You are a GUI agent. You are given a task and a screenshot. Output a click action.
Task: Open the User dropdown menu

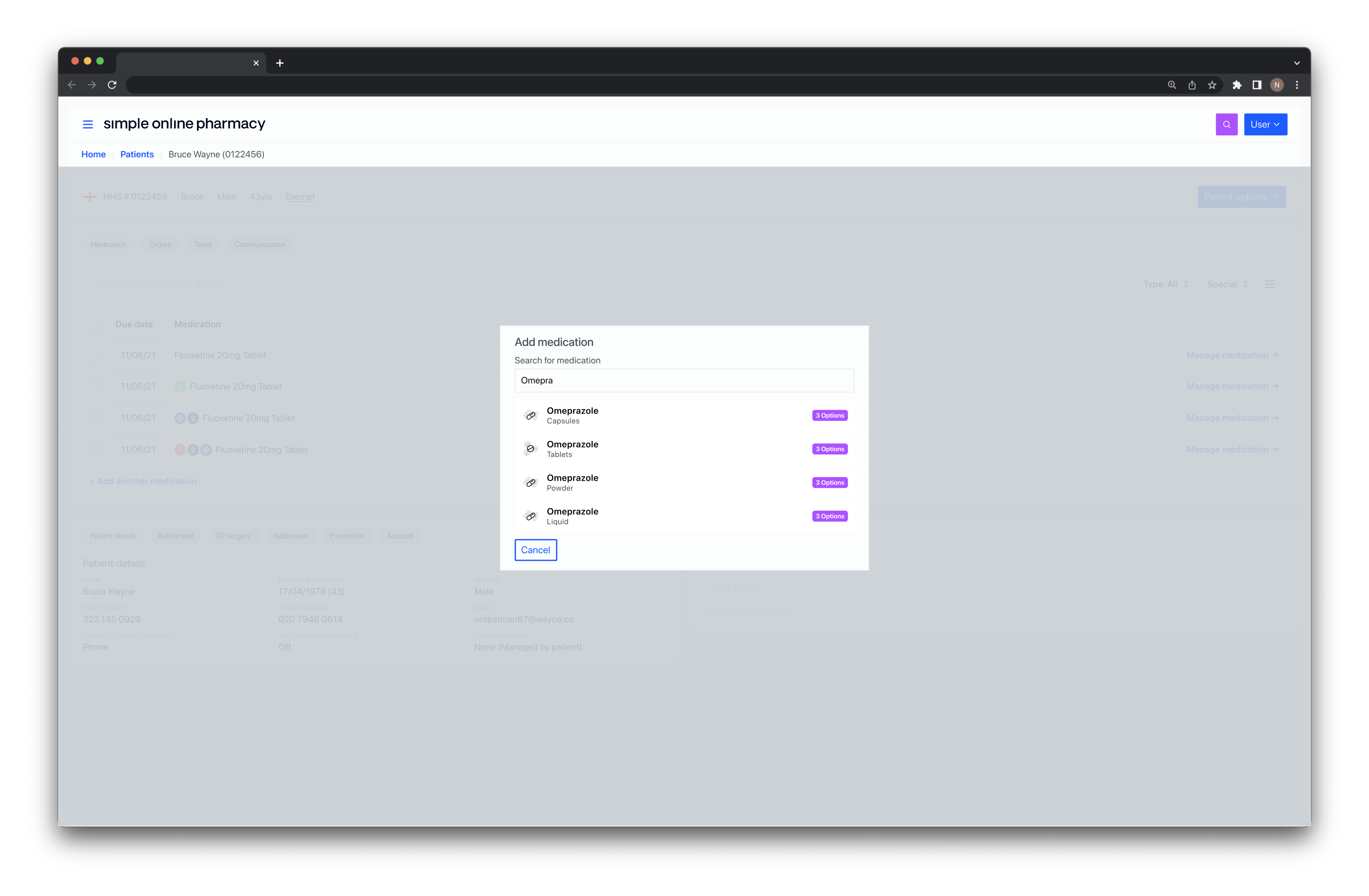(x=1265, y=124)
